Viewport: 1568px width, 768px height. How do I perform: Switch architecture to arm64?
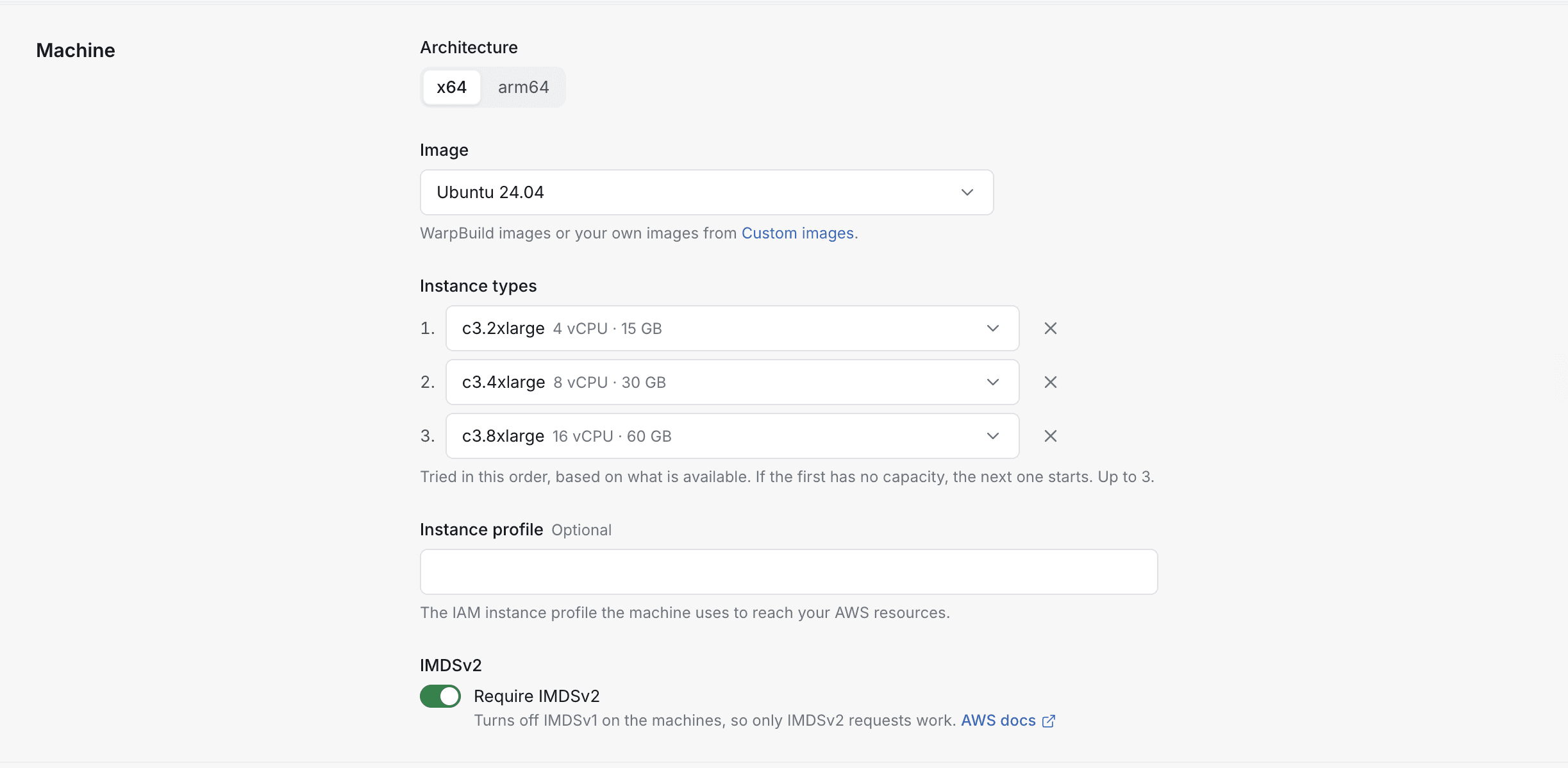tap(523, 87)
